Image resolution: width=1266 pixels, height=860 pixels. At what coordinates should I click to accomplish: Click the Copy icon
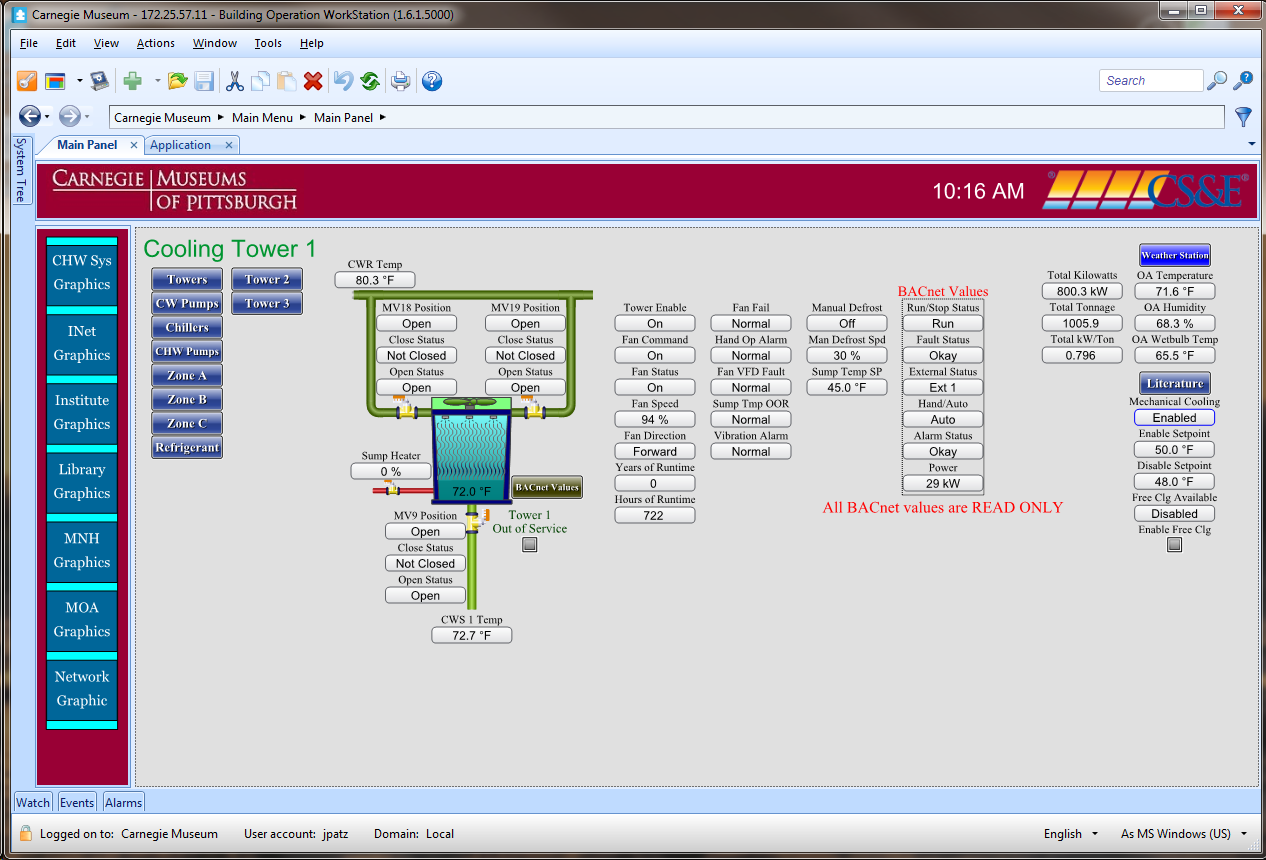pos(261,81)
